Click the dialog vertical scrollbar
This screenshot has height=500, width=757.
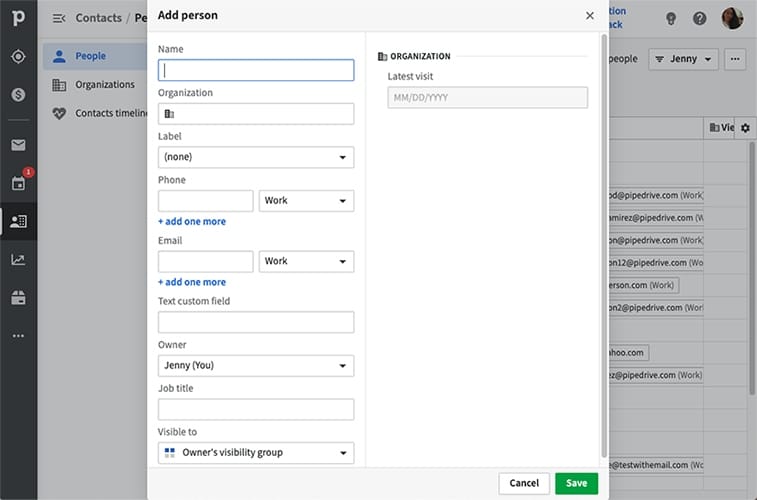point(604,246)
